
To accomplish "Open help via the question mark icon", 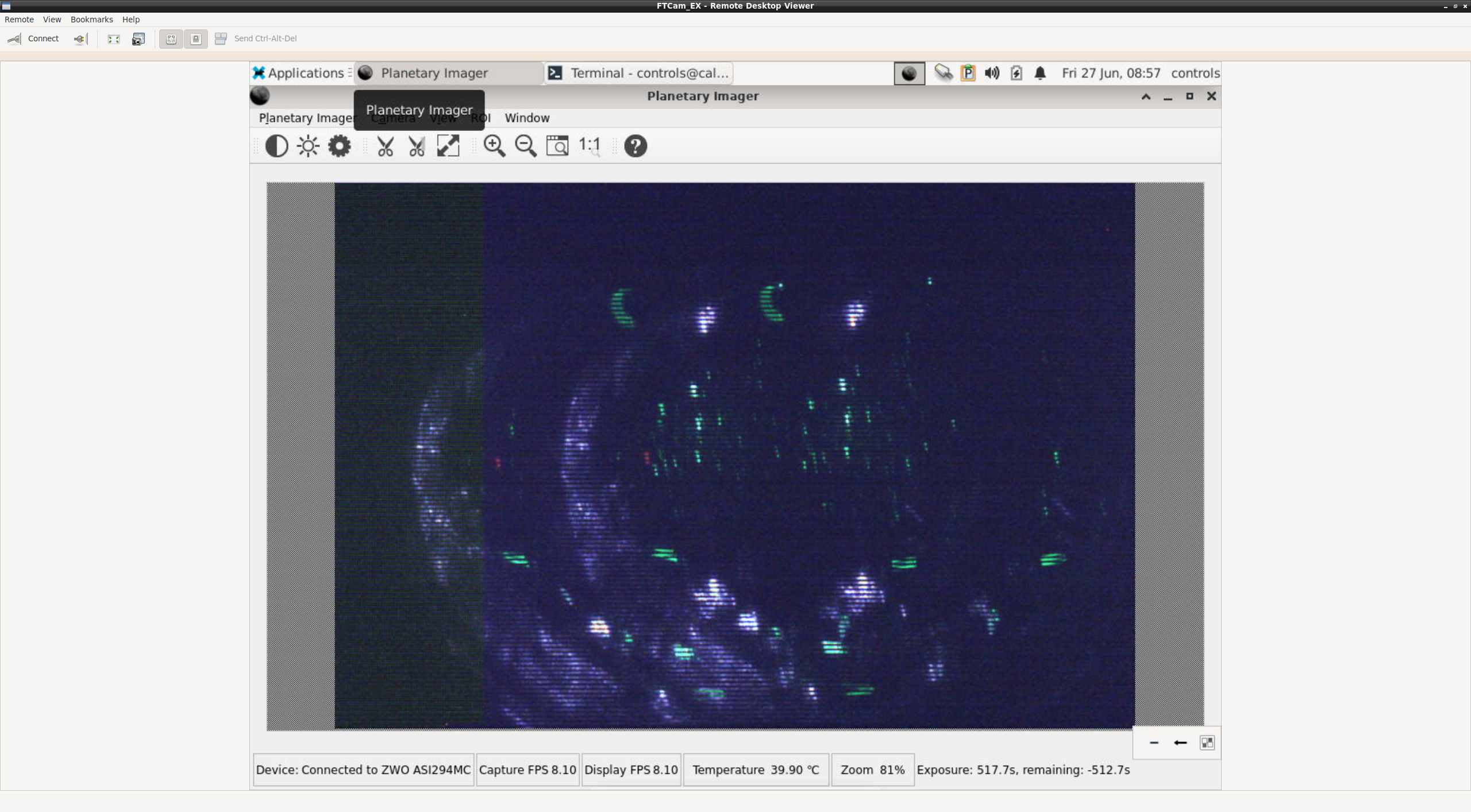I will click(636, 146).
